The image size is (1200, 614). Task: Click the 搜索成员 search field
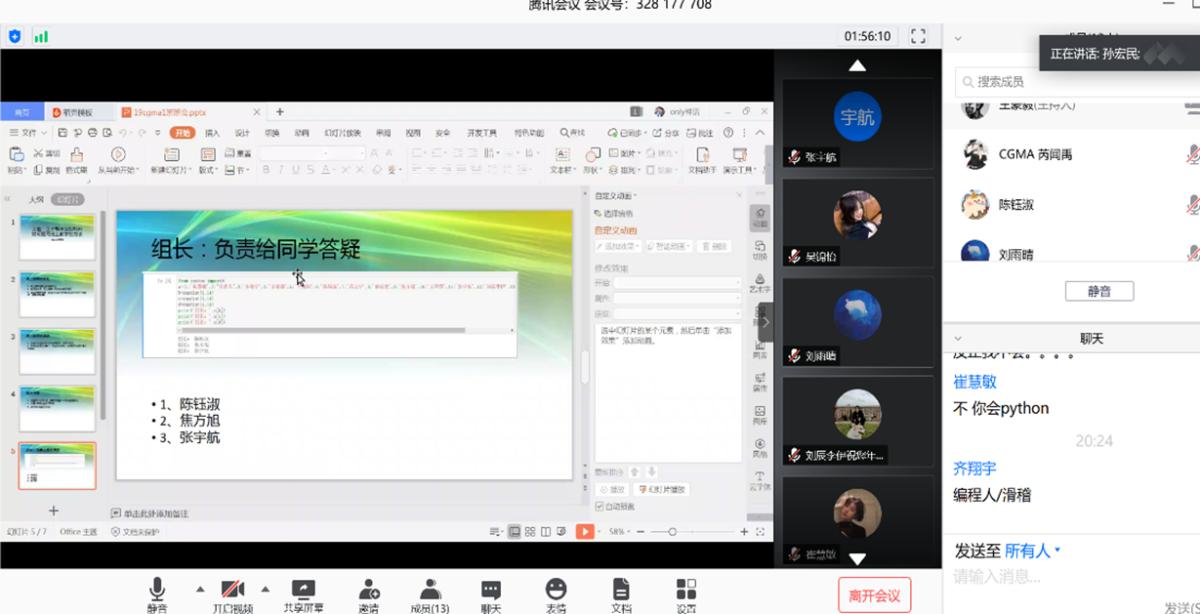1070,82
